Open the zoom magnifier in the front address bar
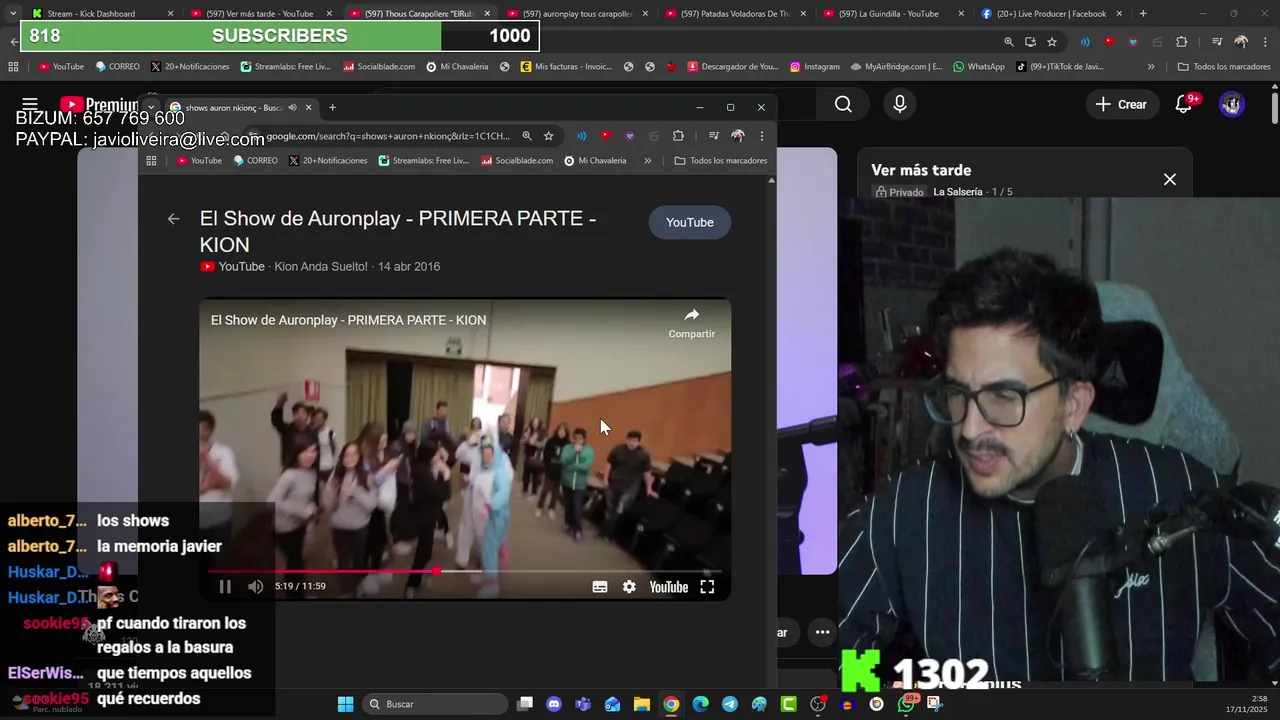This screenshot has height=720, width=1280. [527, 136]
